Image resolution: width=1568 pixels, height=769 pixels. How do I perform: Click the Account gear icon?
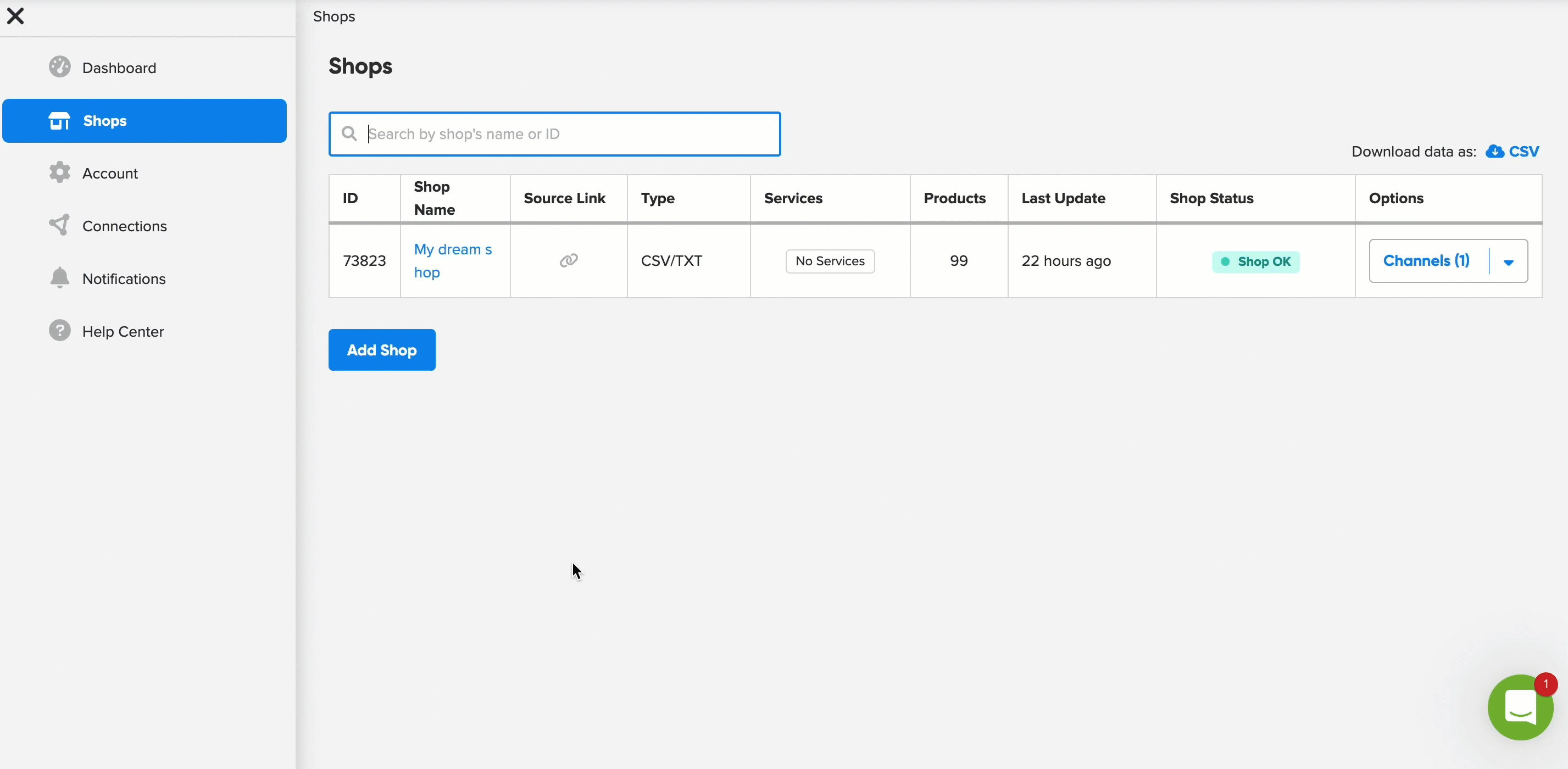click(60, 173)
